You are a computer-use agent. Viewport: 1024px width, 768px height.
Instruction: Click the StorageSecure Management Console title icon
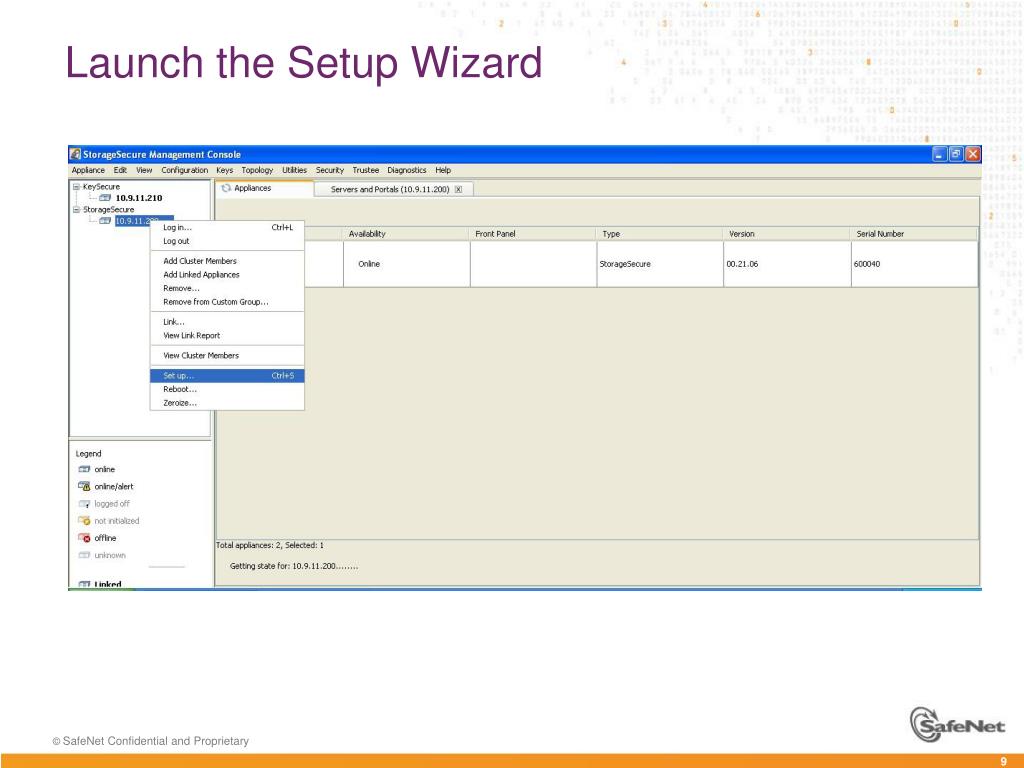(76, 154)
